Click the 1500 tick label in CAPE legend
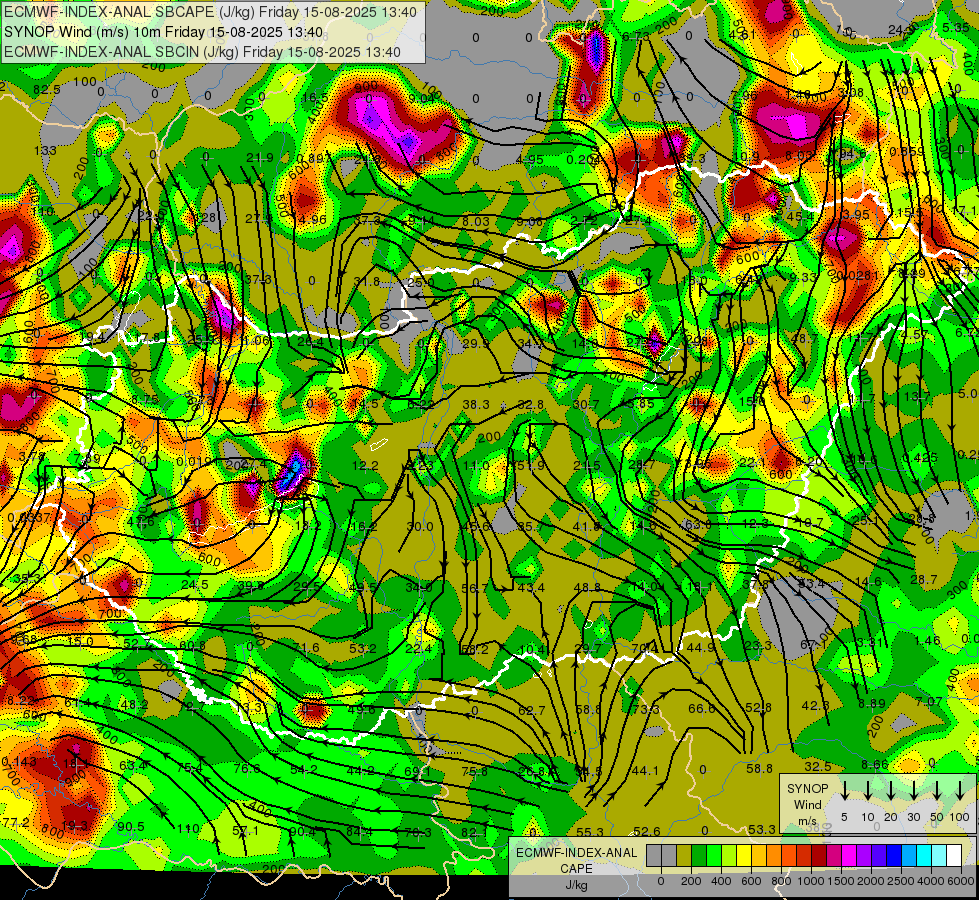This screenshot has width=979, height=900. 841,881
